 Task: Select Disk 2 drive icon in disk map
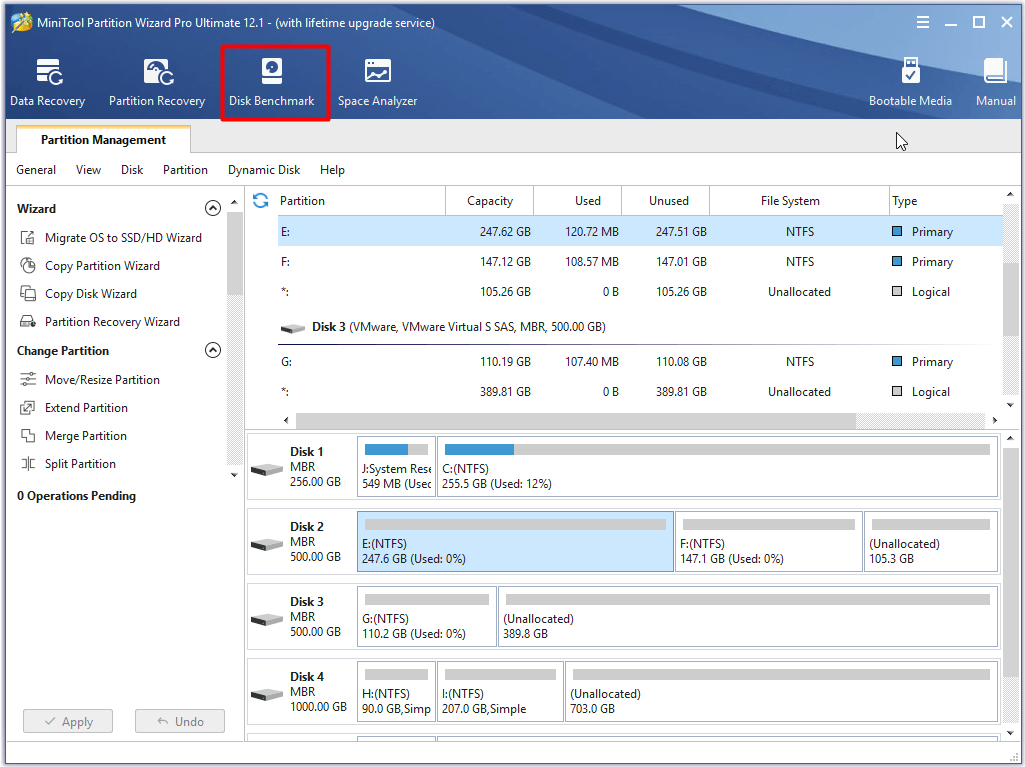(267, 544)
